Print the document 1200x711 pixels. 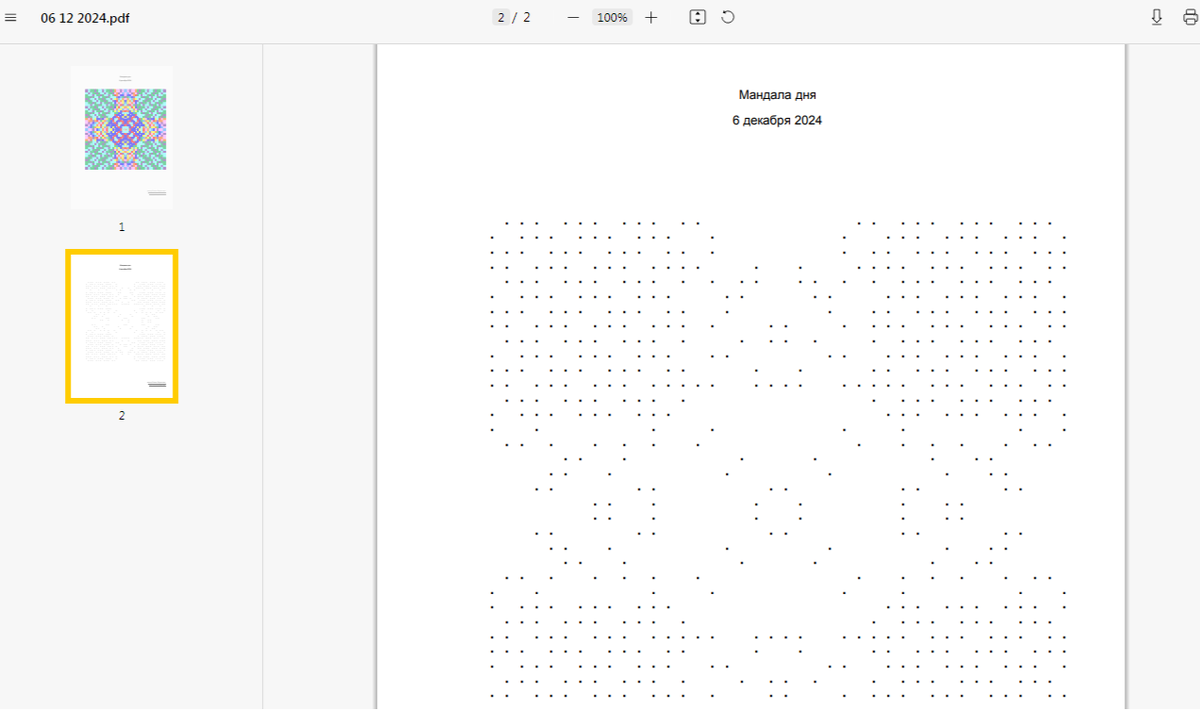[1189, 17]
